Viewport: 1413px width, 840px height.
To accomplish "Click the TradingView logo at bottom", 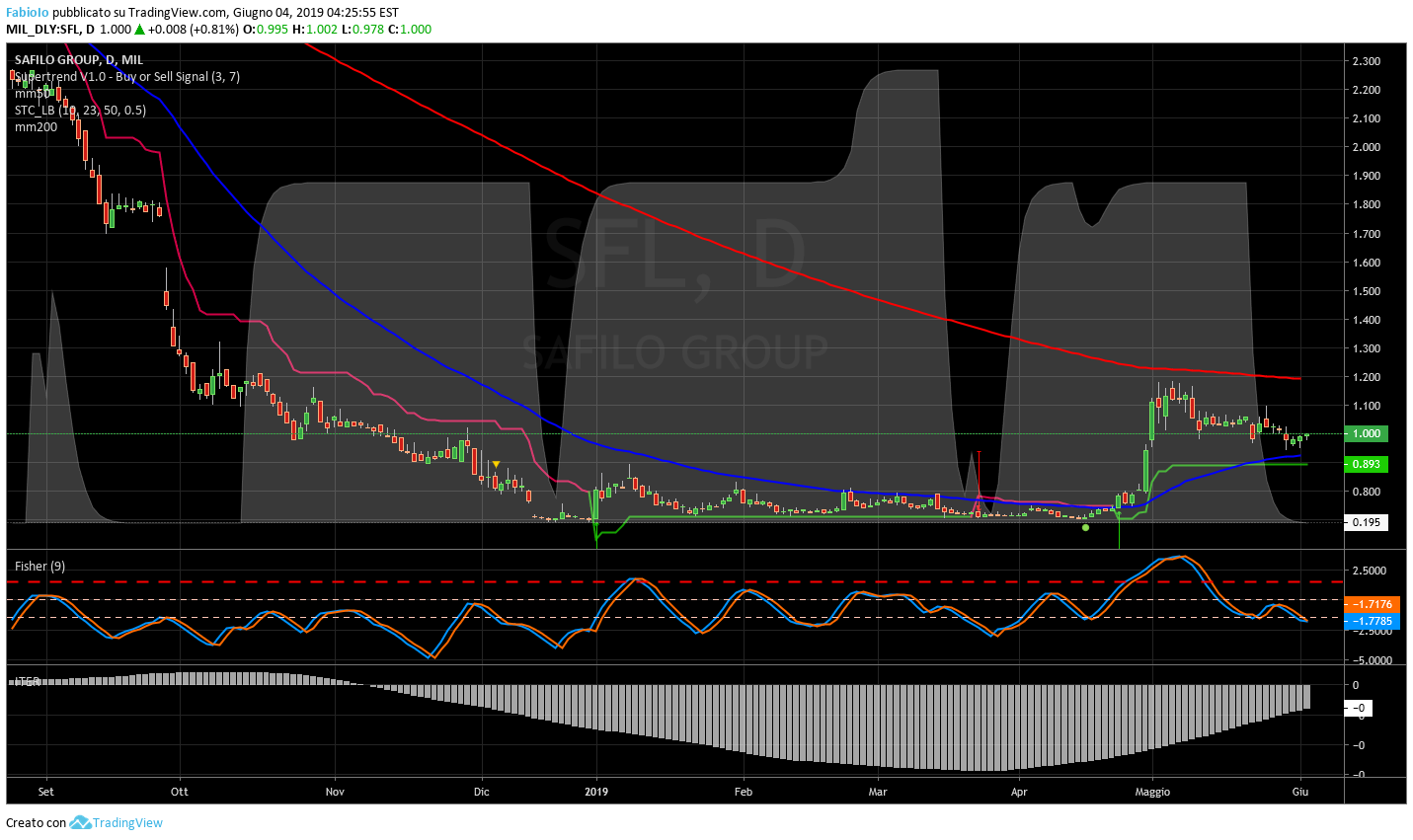I will pos(80,822).
